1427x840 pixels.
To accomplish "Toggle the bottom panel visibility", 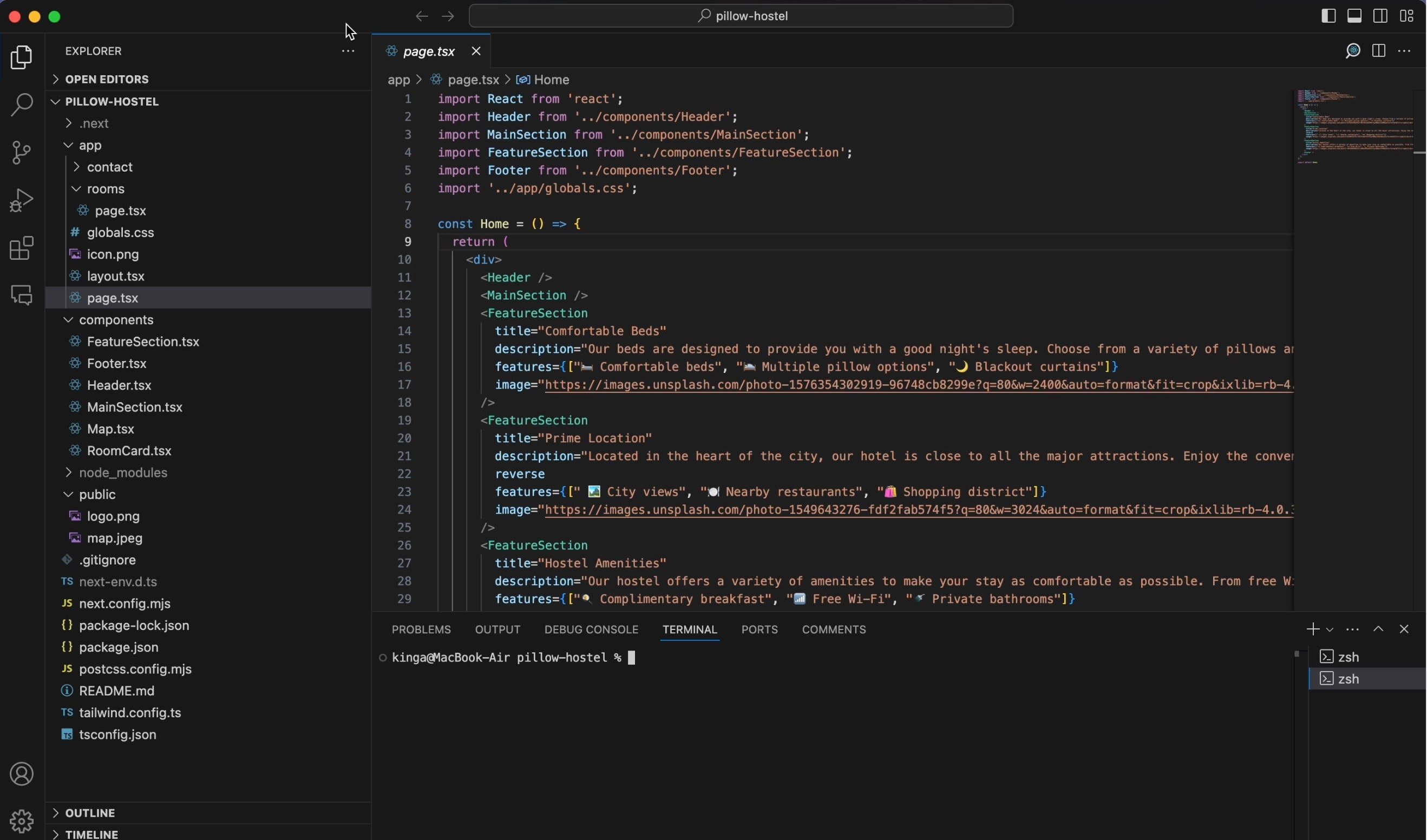I will pyautogui.click(x=1354, y=16).
